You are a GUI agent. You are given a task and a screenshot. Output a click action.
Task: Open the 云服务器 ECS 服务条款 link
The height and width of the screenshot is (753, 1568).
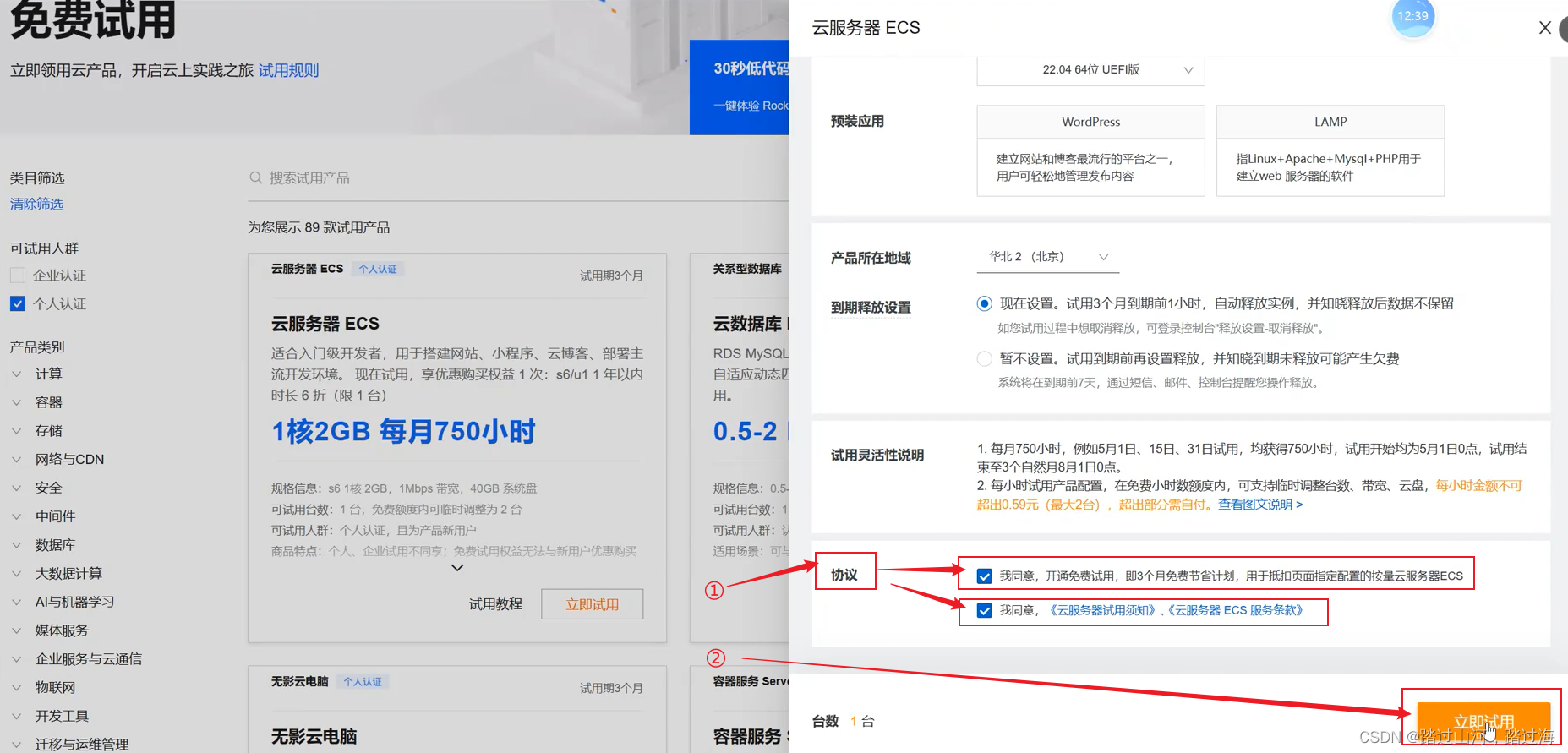pyautogui.click(x=1235, y=610)
